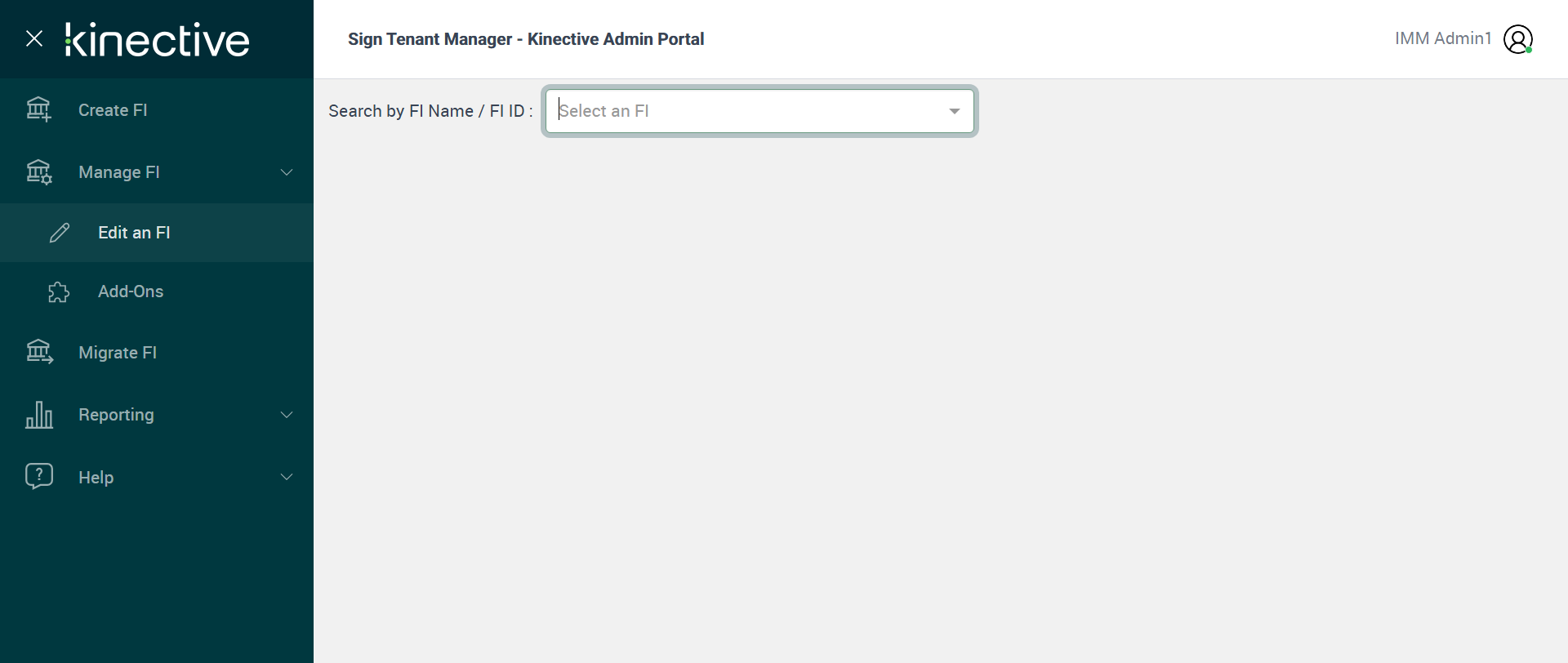Click the Add-Ons puzzle piece icon
The image size is (1568, 663).
59,291
